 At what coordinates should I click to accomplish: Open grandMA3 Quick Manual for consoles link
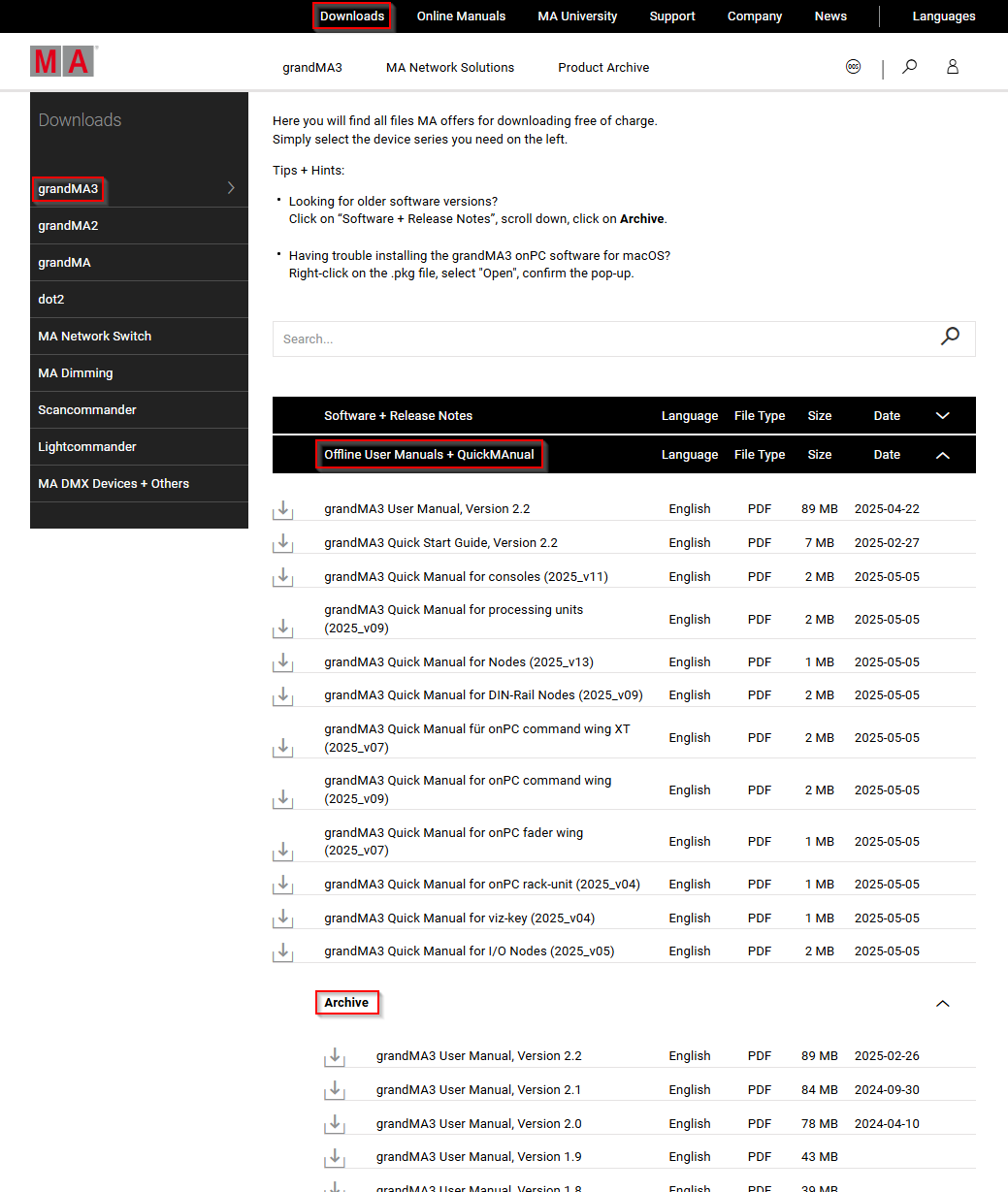pos(466,577)
